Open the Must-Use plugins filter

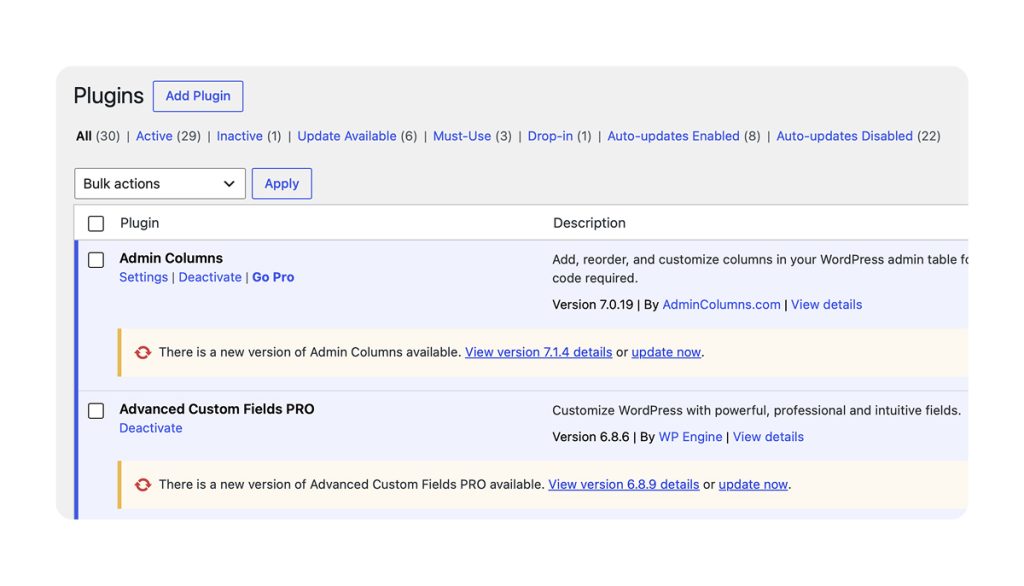pos(462,136)
